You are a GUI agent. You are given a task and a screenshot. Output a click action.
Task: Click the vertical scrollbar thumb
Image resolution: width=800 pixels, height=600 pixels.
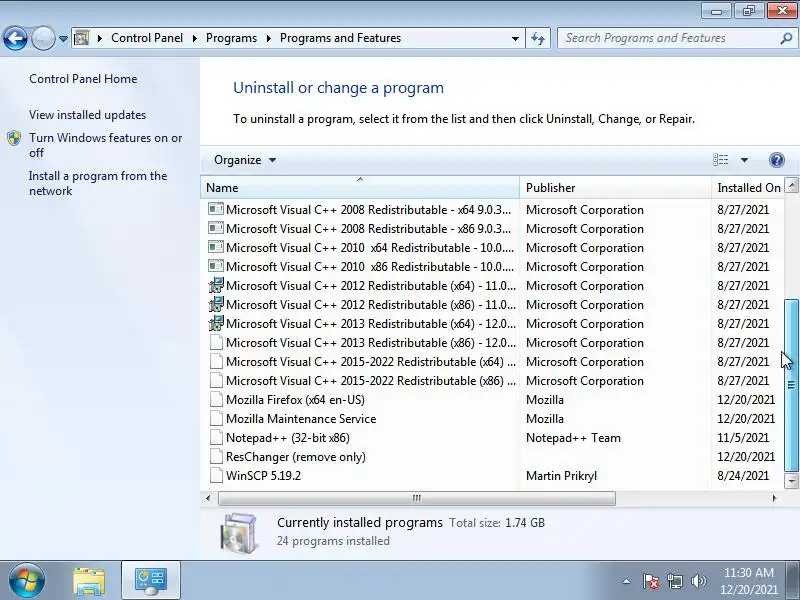791,385
